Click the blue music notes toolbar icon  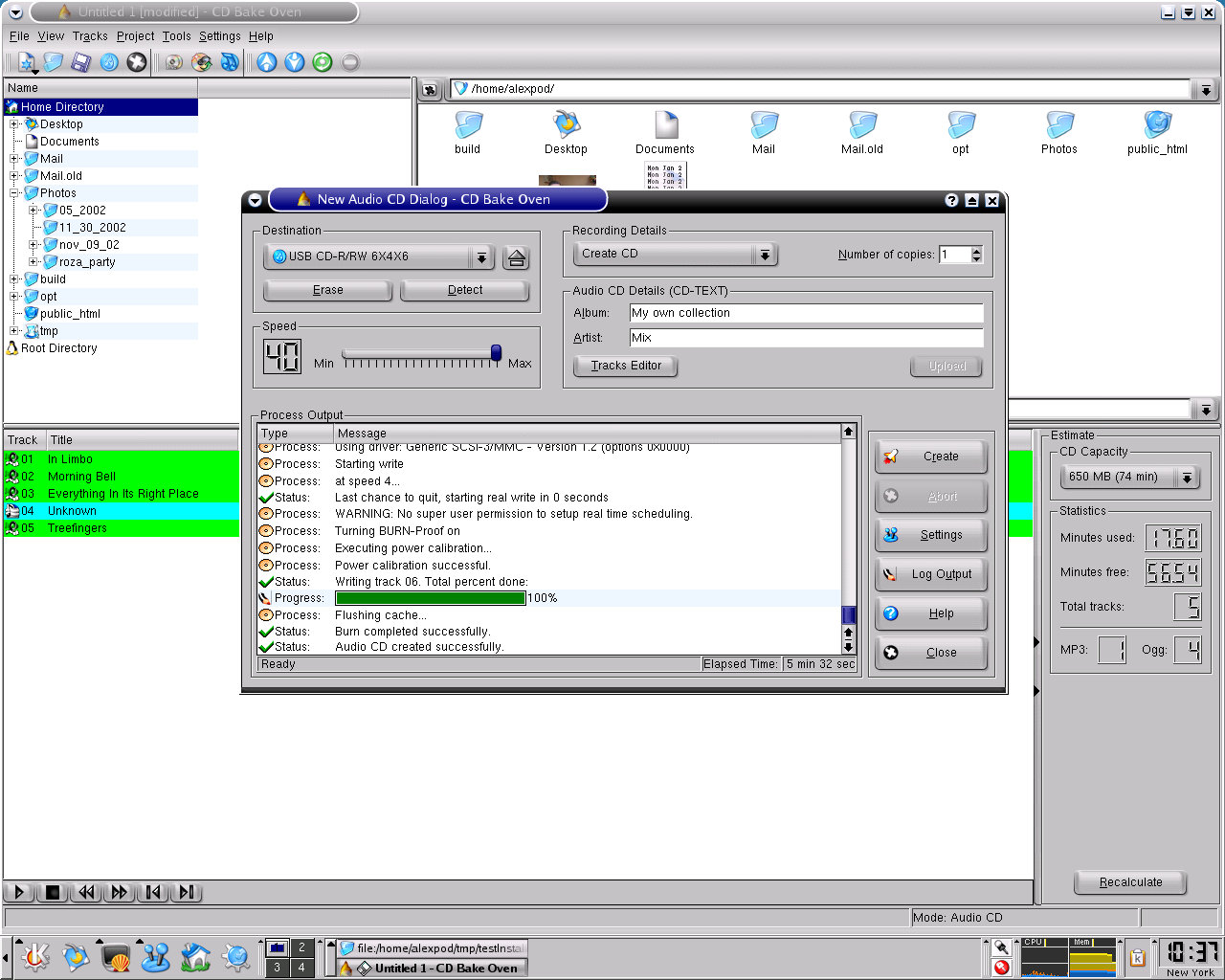230,62
